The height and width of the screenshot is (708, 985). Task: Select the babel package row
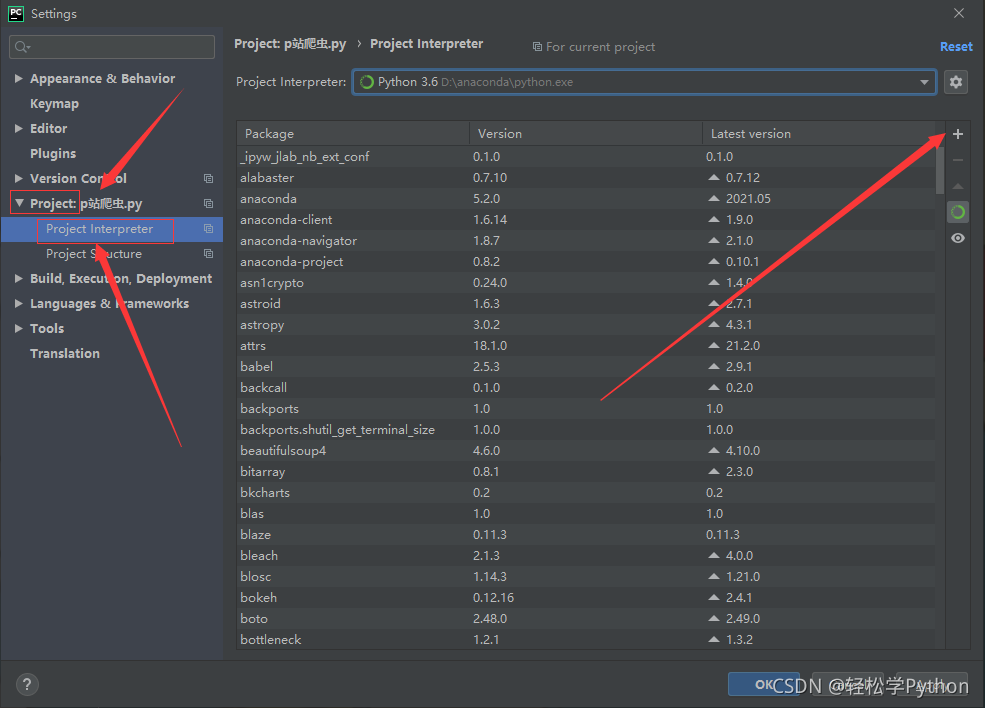click(x=585, y=366)
